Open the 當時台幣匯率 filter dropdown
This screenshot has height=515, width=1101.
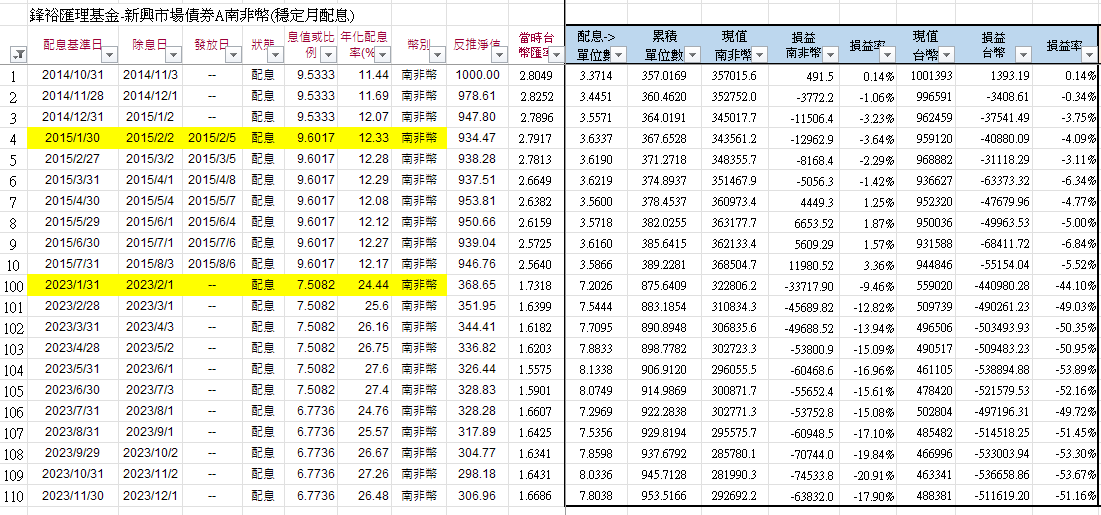556,54
